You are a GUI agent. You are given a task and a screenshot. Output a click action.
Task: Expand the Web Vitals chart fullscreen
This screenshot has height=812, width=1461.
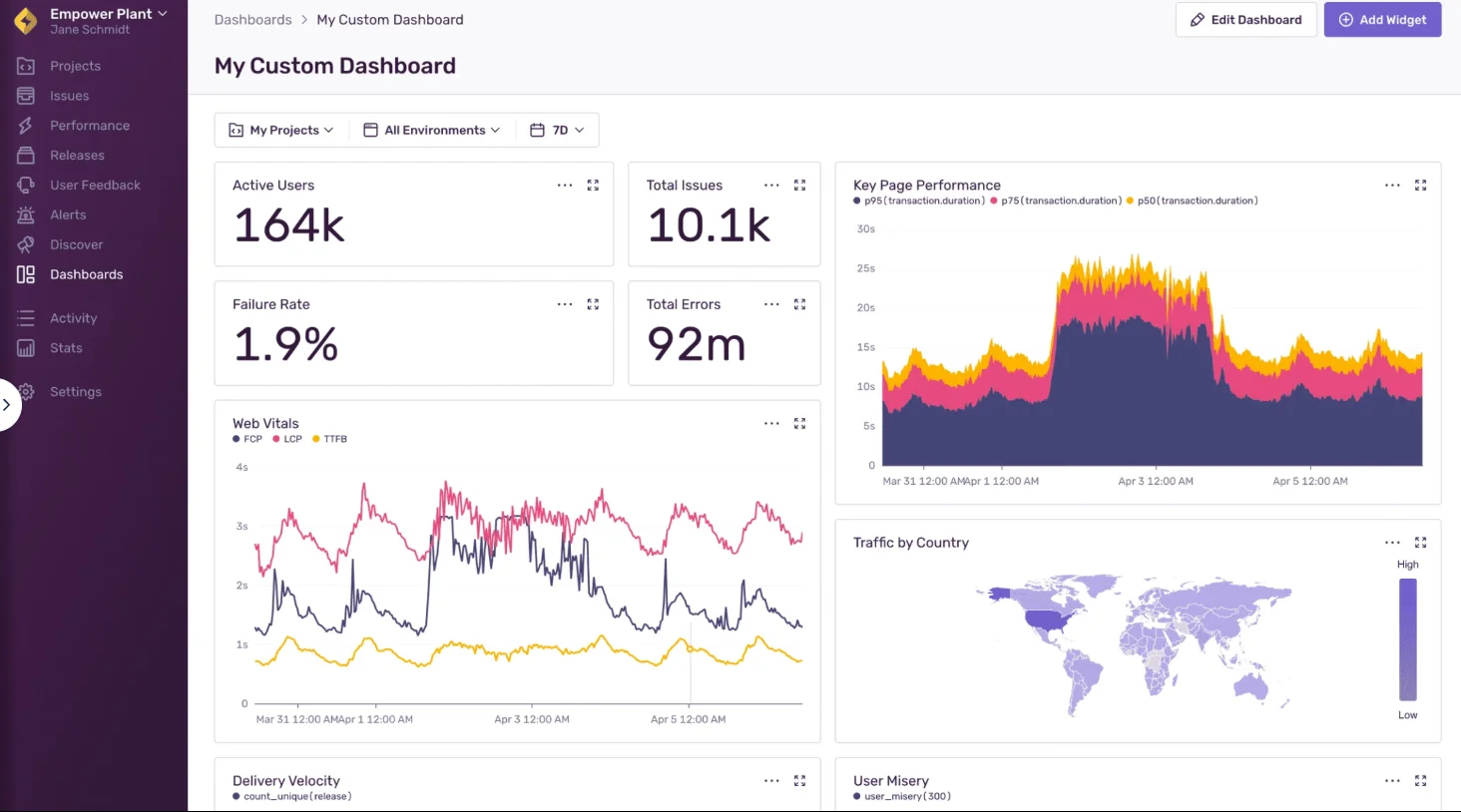click(x=799, y=424)
